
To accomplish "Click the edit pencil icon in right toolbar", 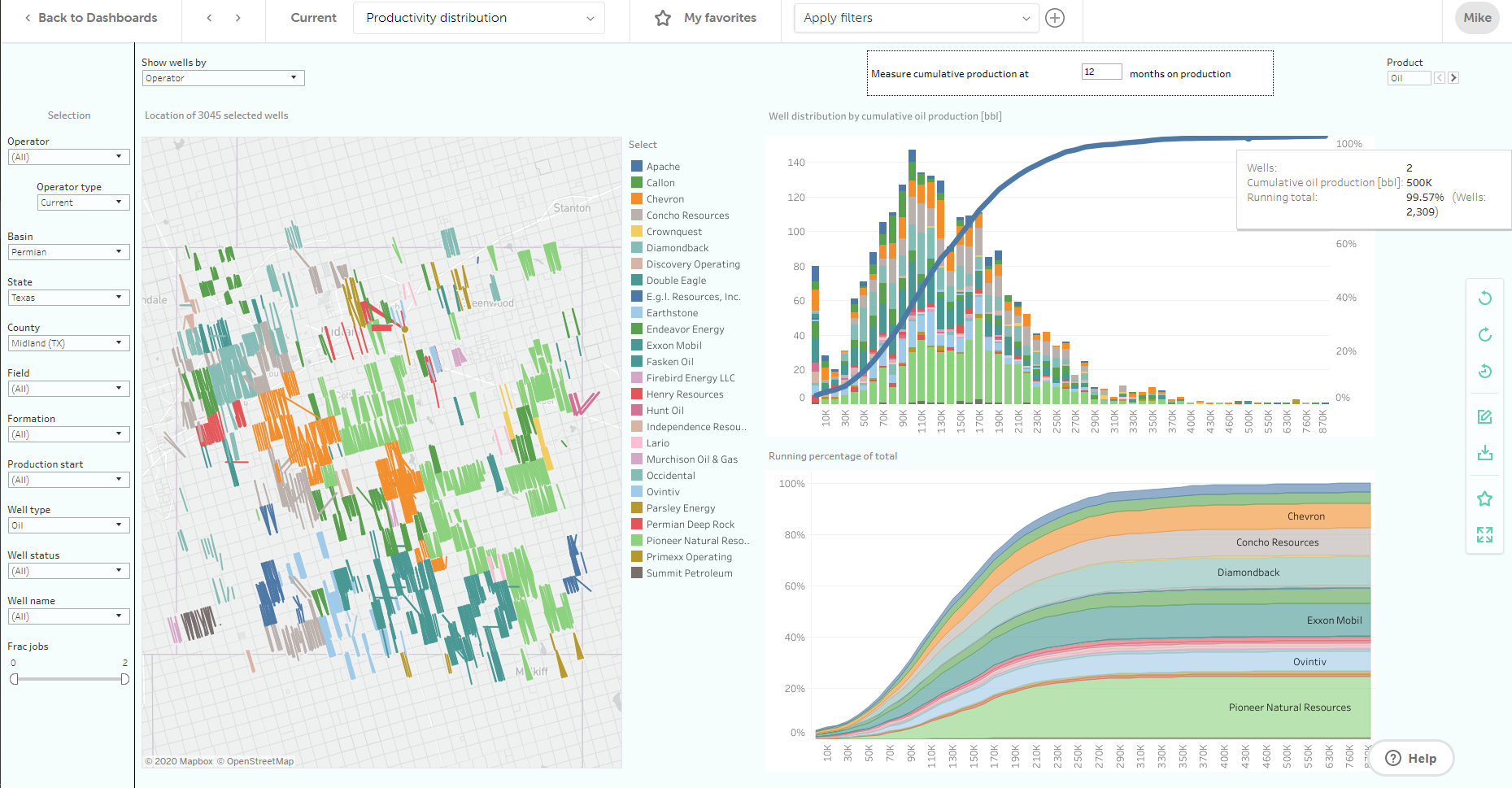I will point(1484,416).
